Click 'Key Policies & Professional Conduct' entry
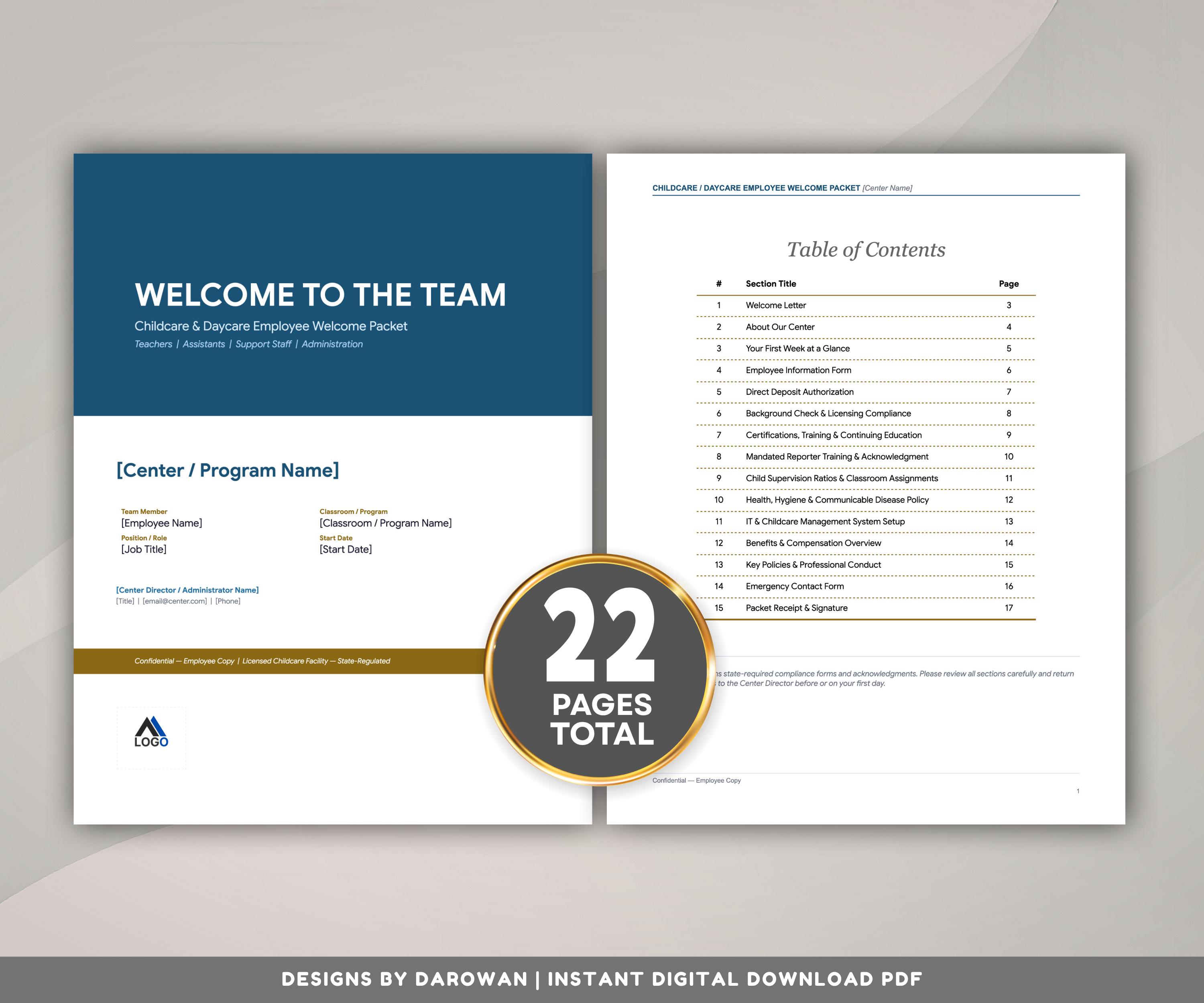Viewport: 1204px width, 1003px height. click(813, 564)
